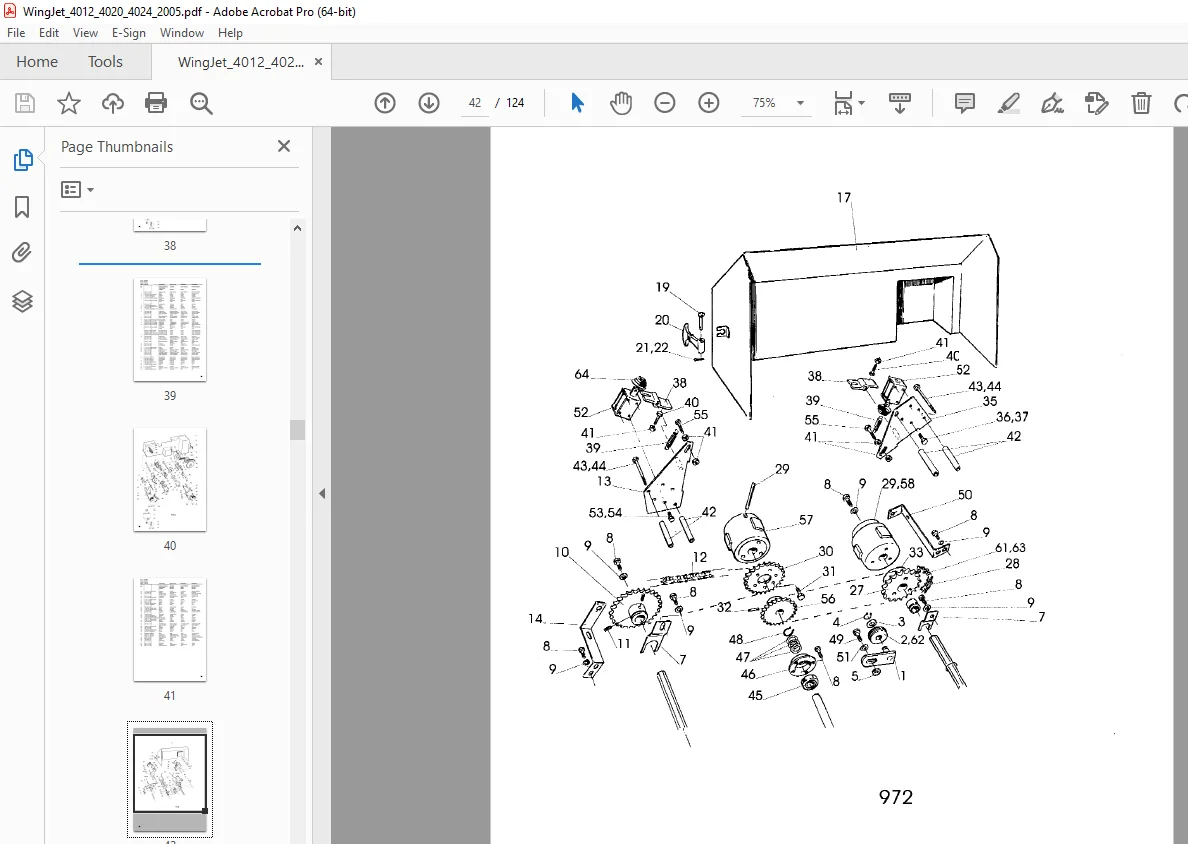Toggle the Attachments paperclip panel
The height and width of the screenshot is (844, 1188).
click(x=22, y=252)
